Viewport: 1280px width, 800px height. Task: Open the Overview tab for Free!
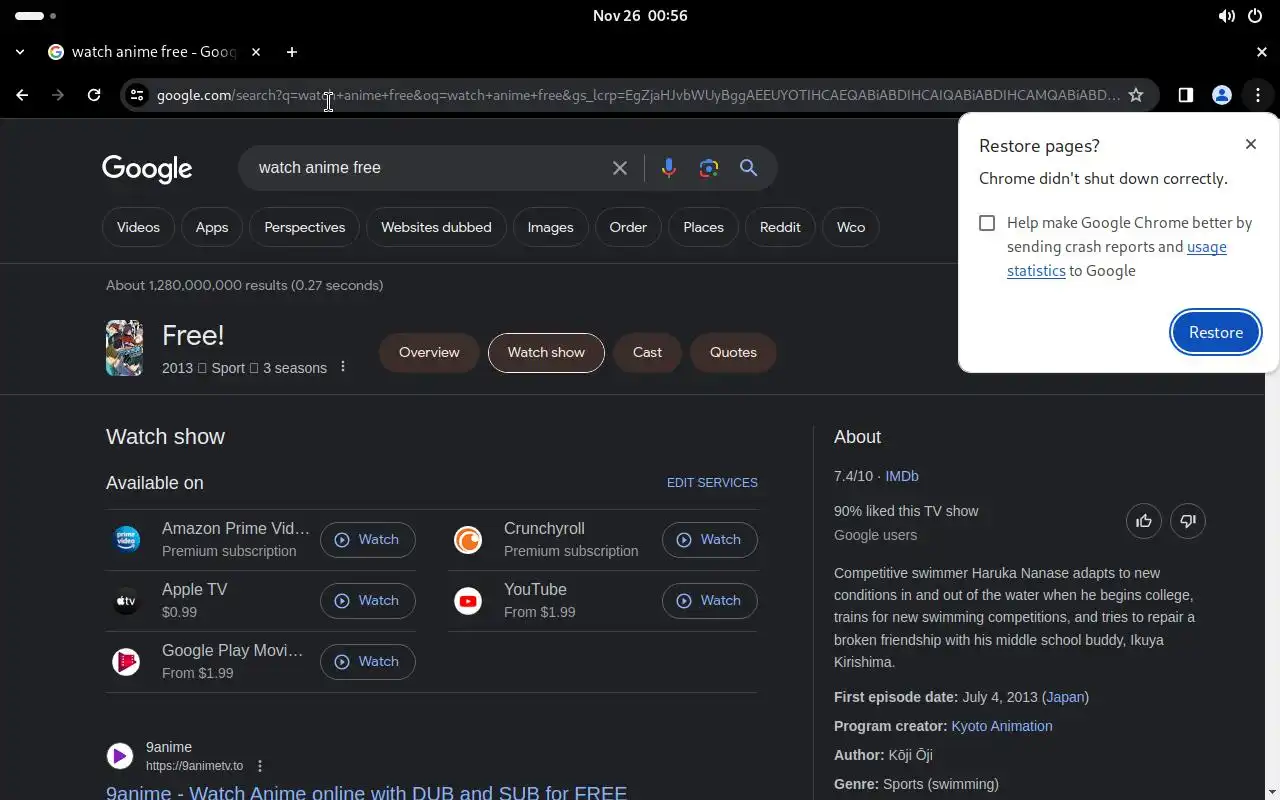tap(429, 352)
